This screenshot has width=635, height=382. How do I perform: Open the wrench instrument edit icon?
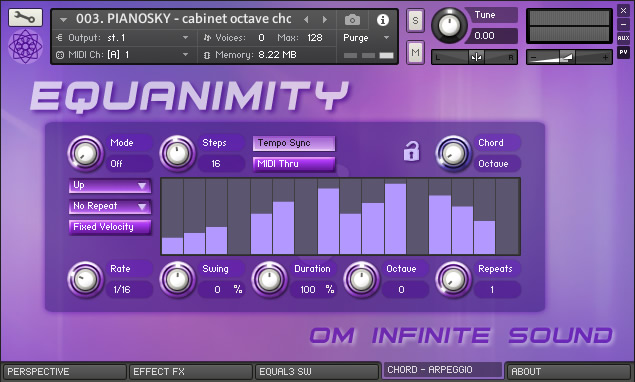click(x=25, y=17)
